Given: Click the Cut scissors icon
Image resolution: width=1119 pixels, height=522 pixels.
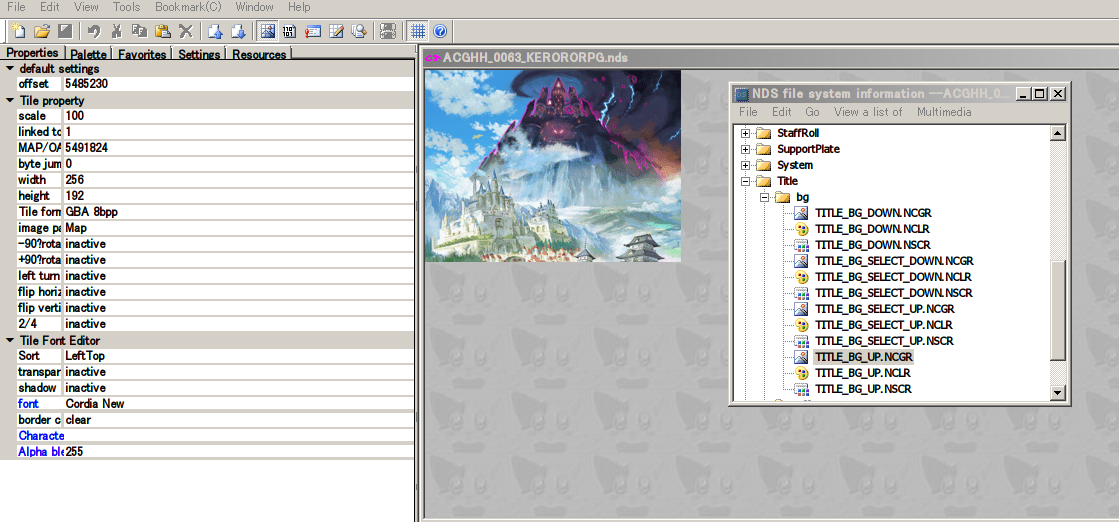Looking at the screenshot, I should point(117,31).
